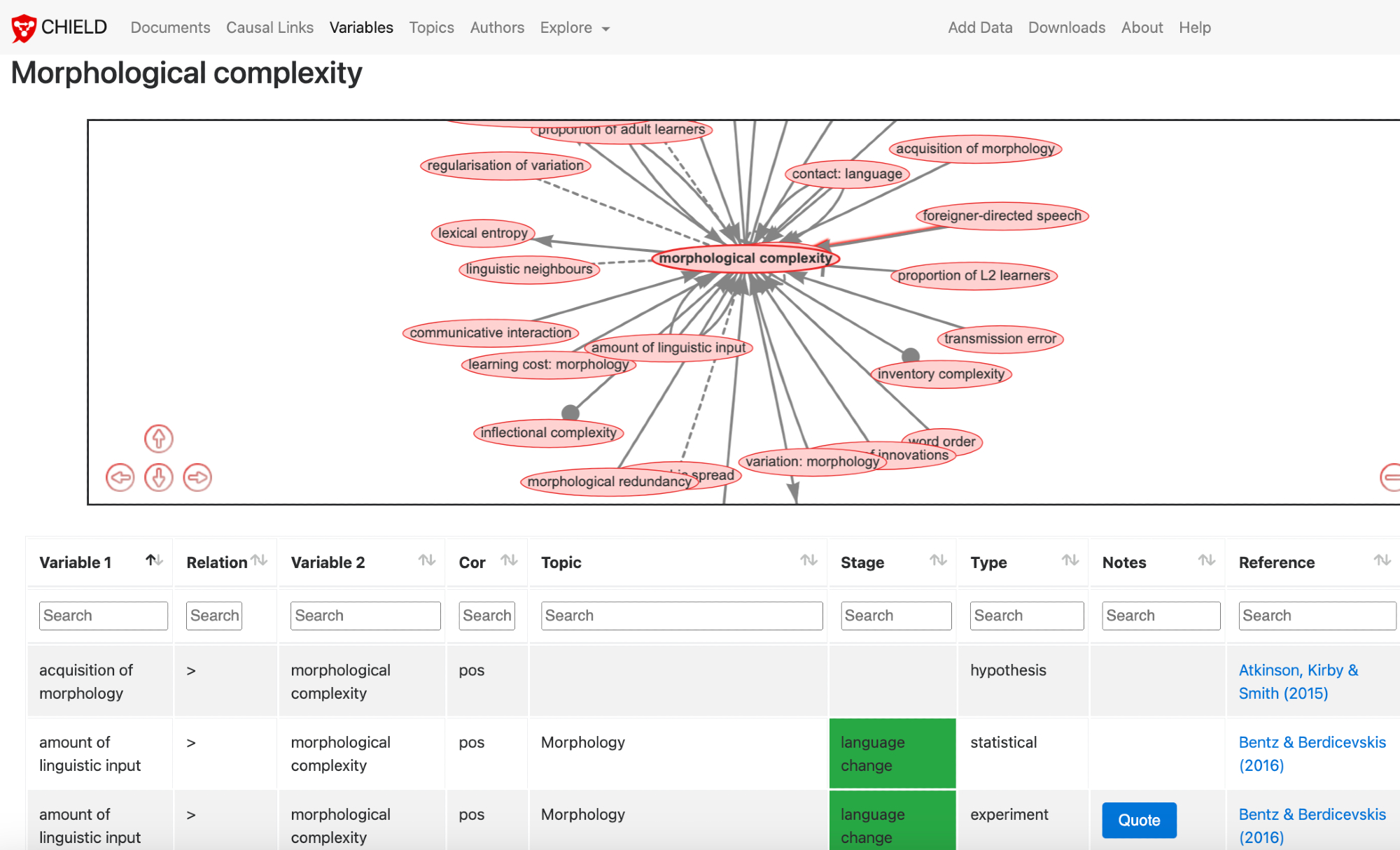Sort table by Variable 1 column

click(154, 560)
